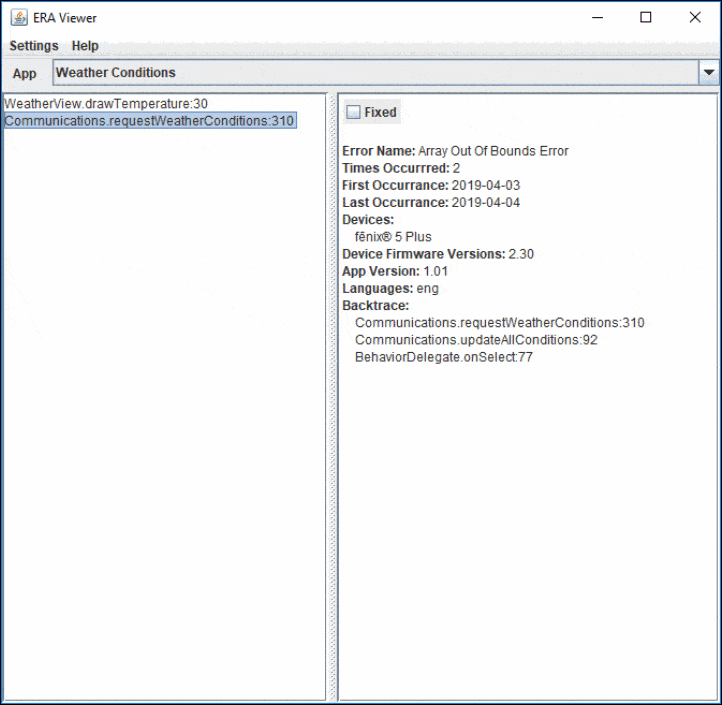Toggle the Fixed checkbox
Screen dimensions: 722x705
[353, 112]
